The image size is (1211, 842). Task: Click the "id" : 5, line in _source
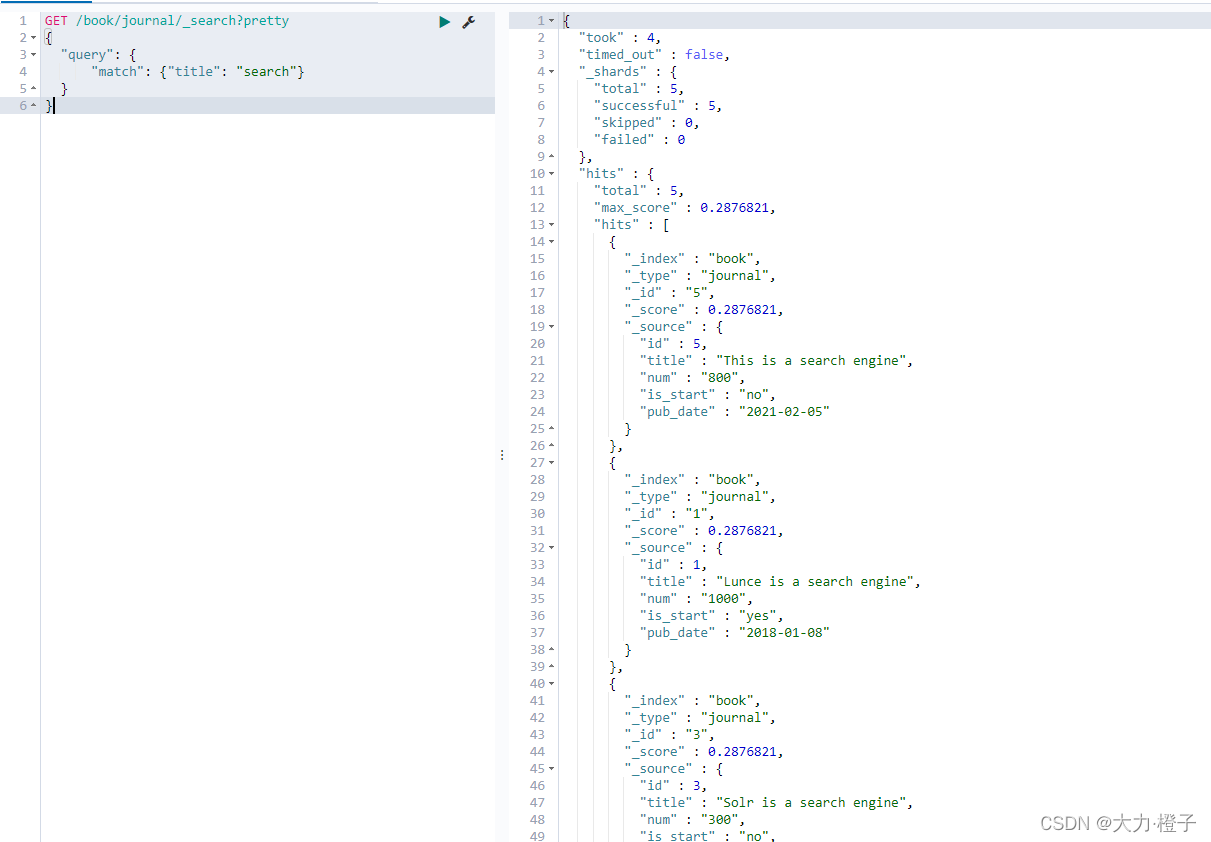(x=674, y=343)
